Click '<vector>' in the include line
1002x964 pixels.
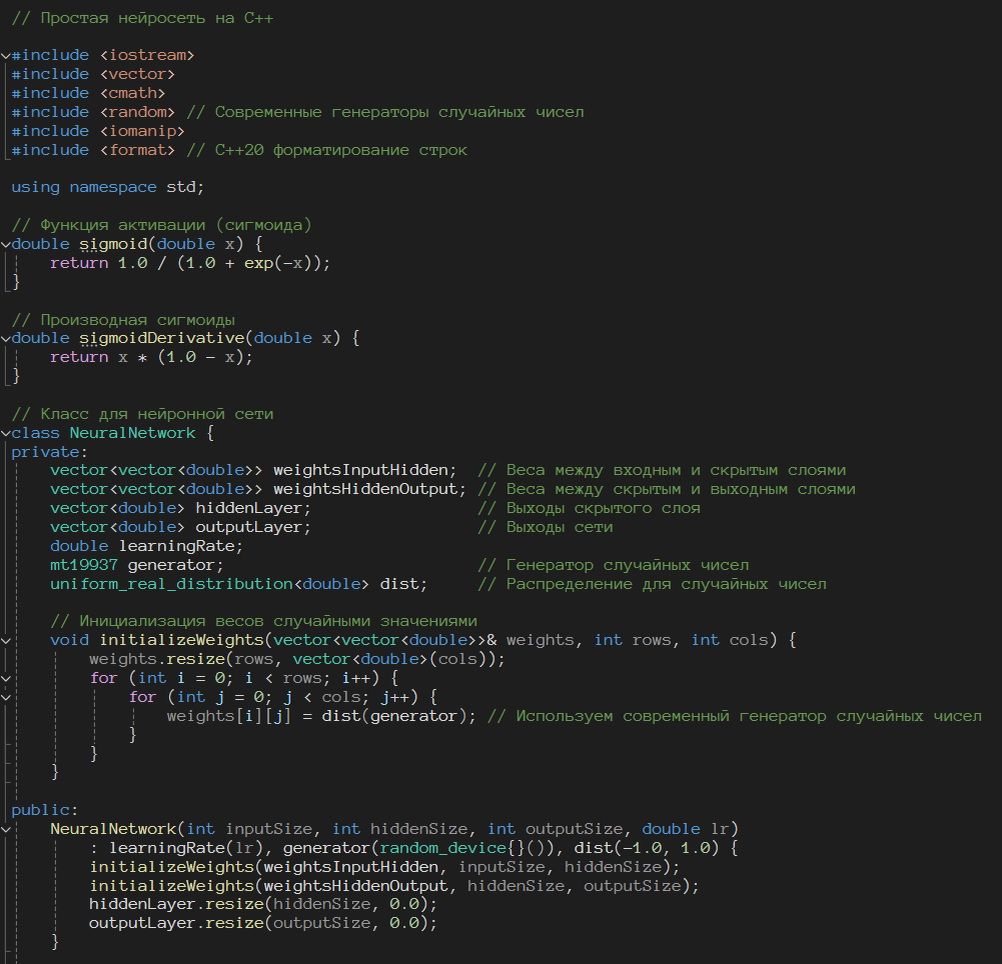point(137,74)
